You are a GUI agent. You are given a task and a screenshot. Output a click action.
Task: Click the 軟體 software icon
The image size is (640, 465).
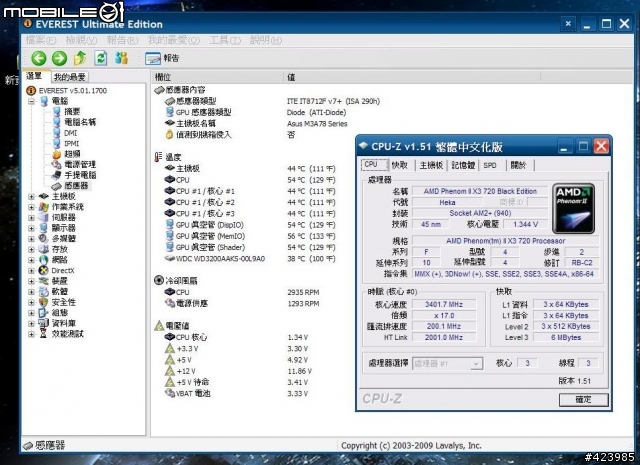(x=44, y=291)
